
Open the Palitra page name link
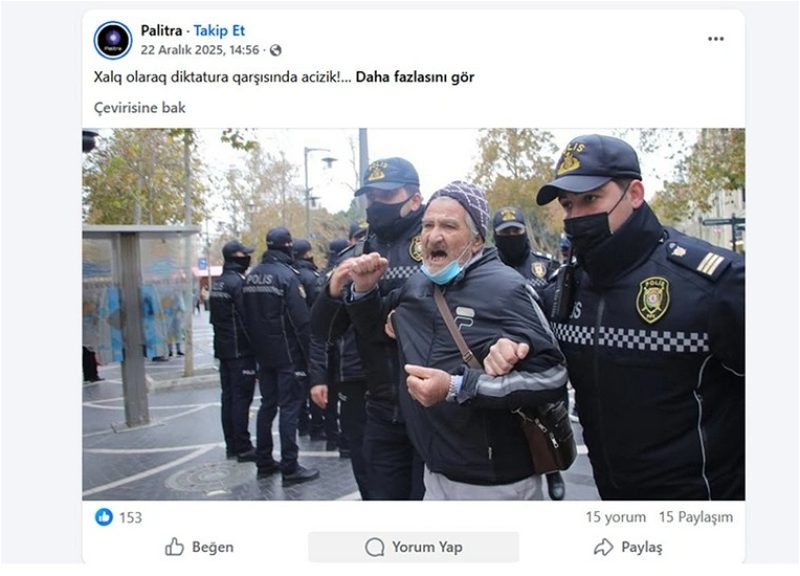coord(161,31)
